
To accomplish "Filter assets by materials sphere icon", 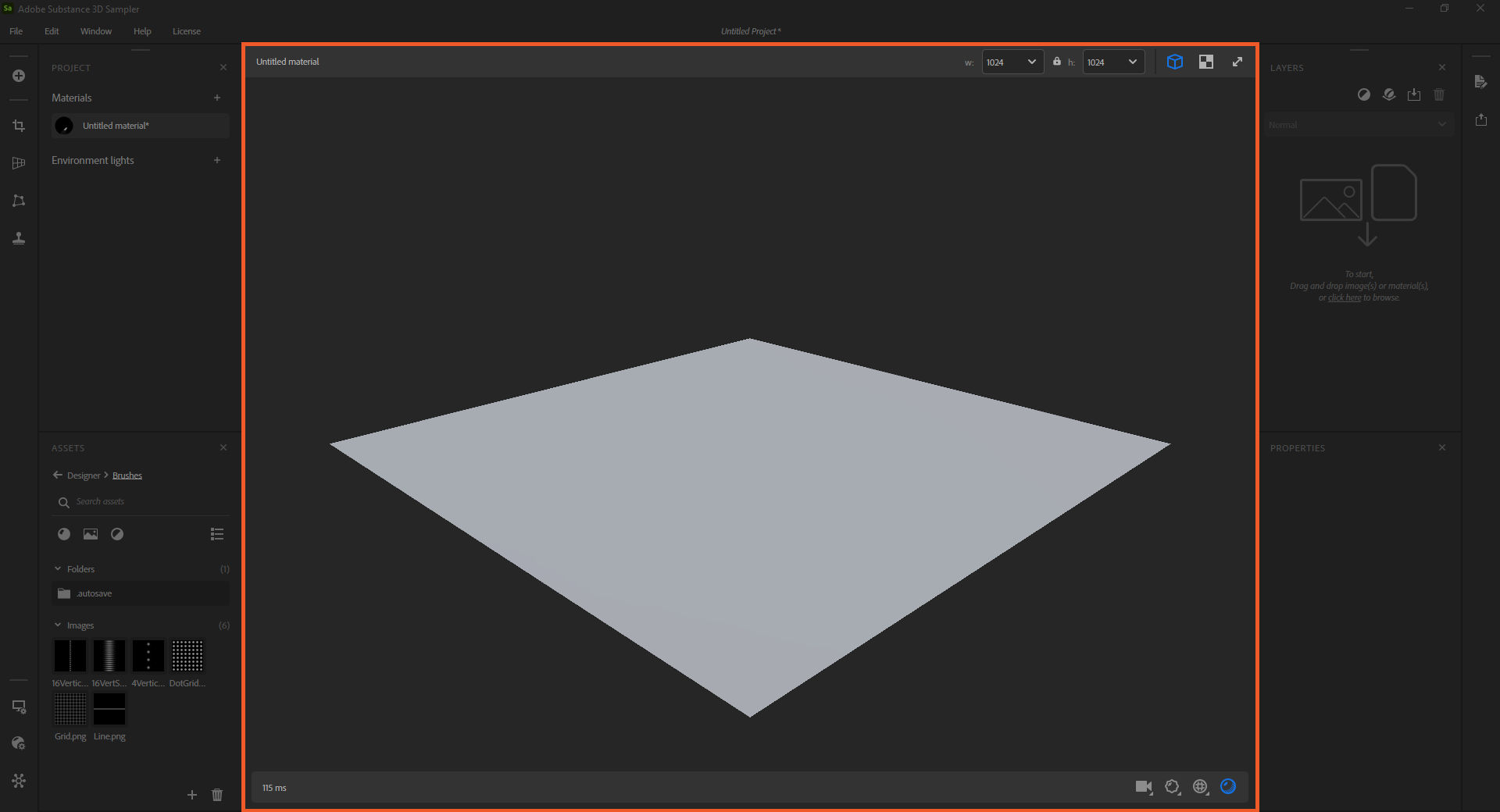I will [x=64, y=534].
